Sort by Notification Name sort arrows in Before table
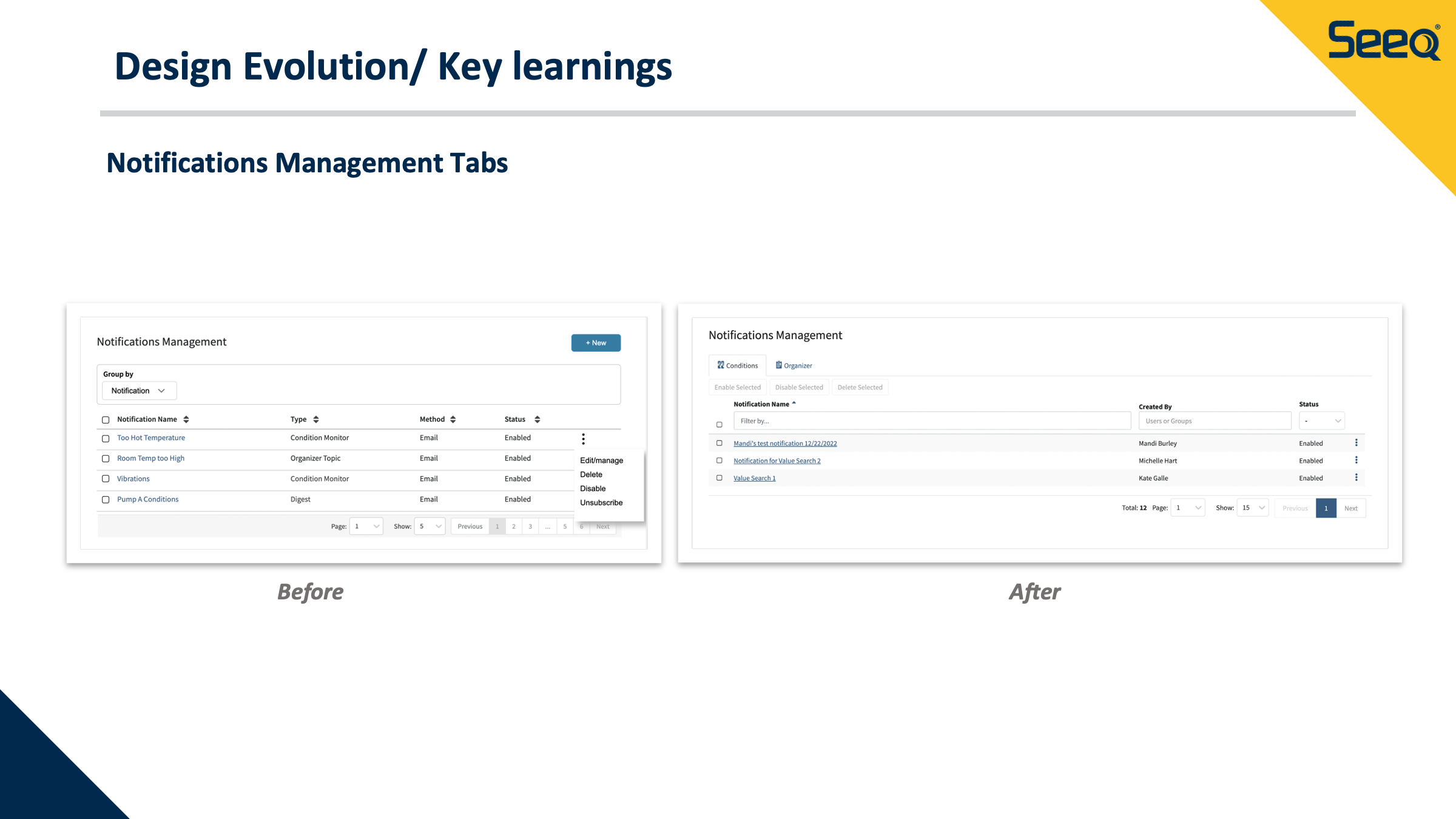The height and width of the screenshot is (819, 1456). click(x=186, y=419)
